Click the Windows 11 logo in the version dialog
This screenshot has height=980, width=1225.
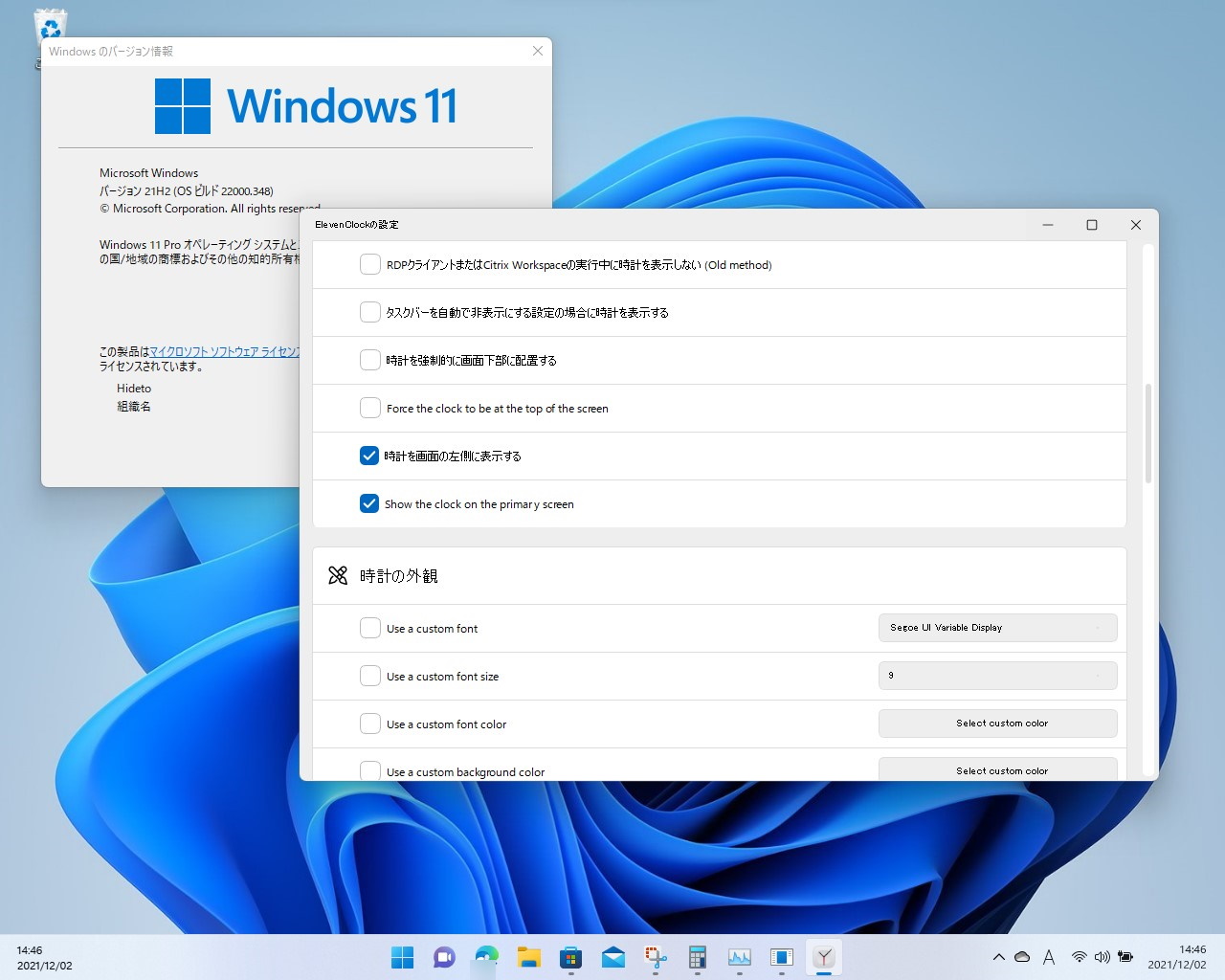(x=305, y=105)
